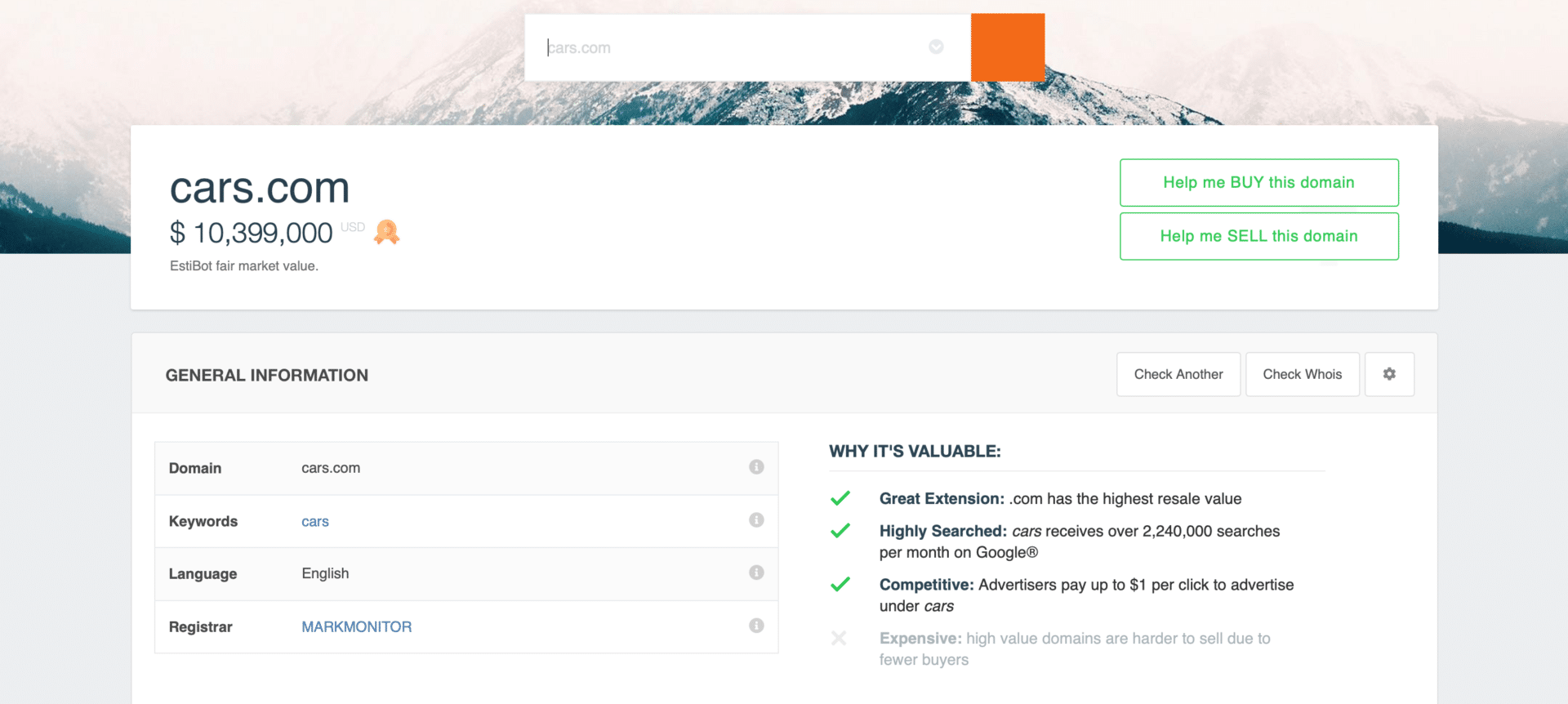Click gray X beside Expensive

[x=839, y=639]
